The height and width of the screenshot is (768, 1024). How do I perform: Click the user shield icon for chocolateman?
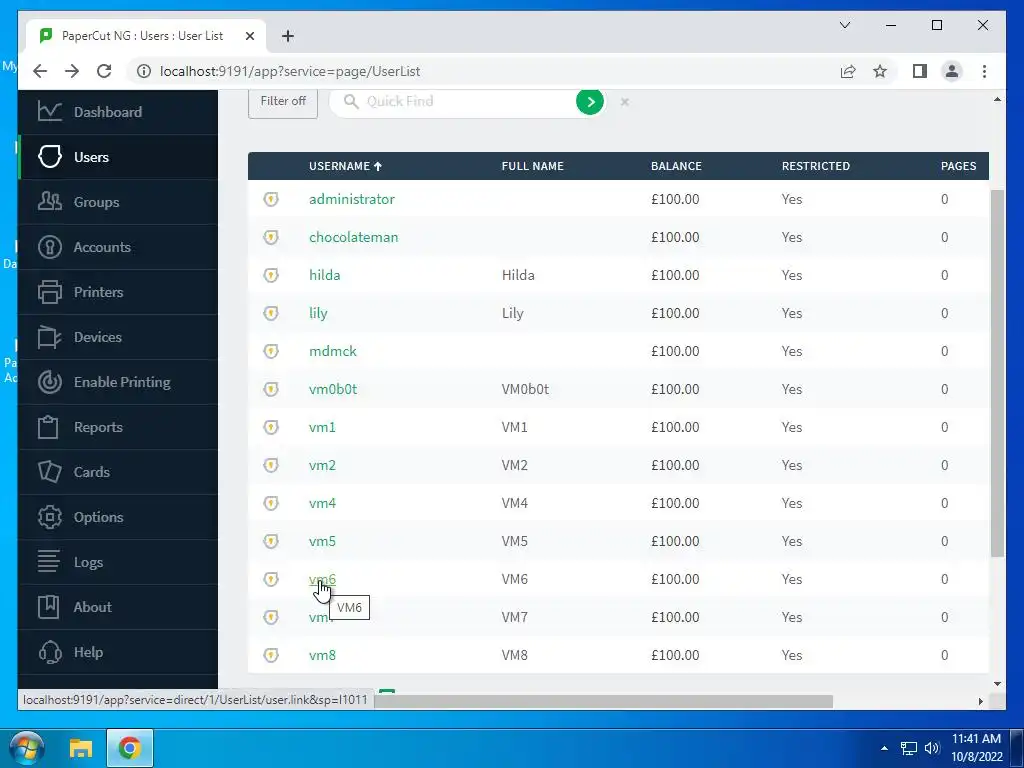tap(271, 237)
